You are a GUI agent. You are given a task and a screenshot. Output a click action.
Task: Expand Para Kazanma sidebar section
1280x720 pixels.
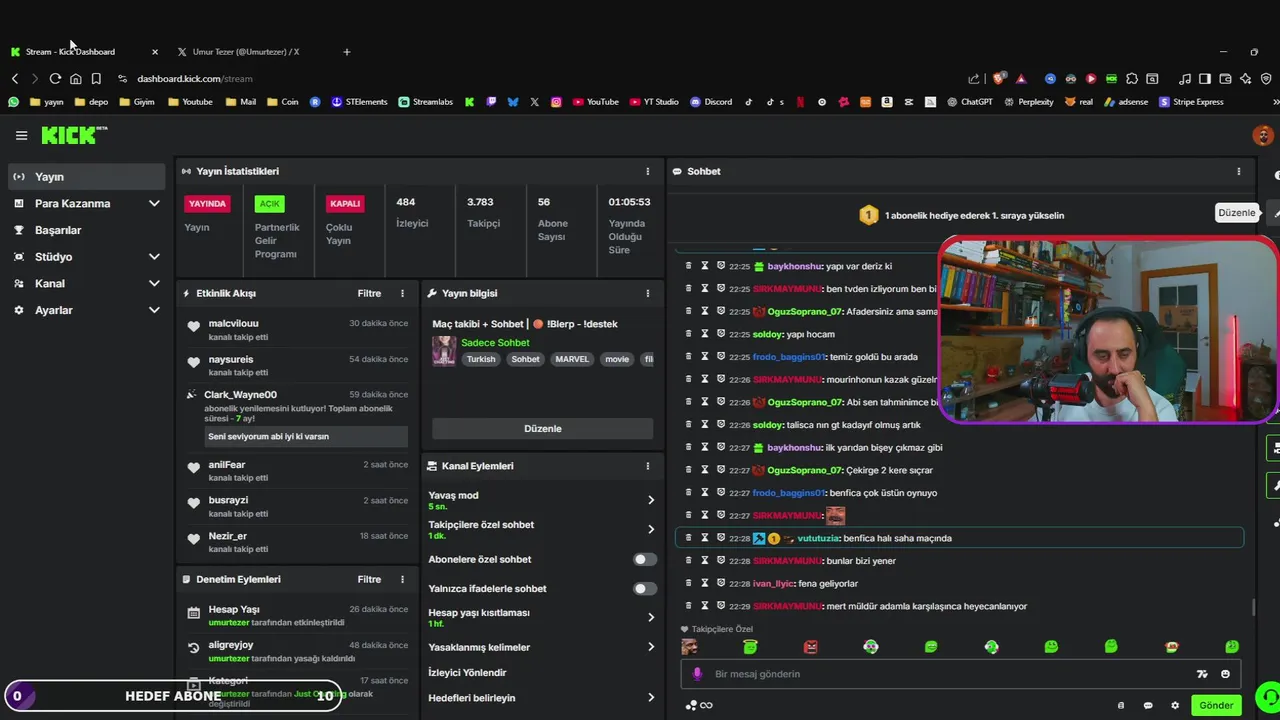click(154, 203)
